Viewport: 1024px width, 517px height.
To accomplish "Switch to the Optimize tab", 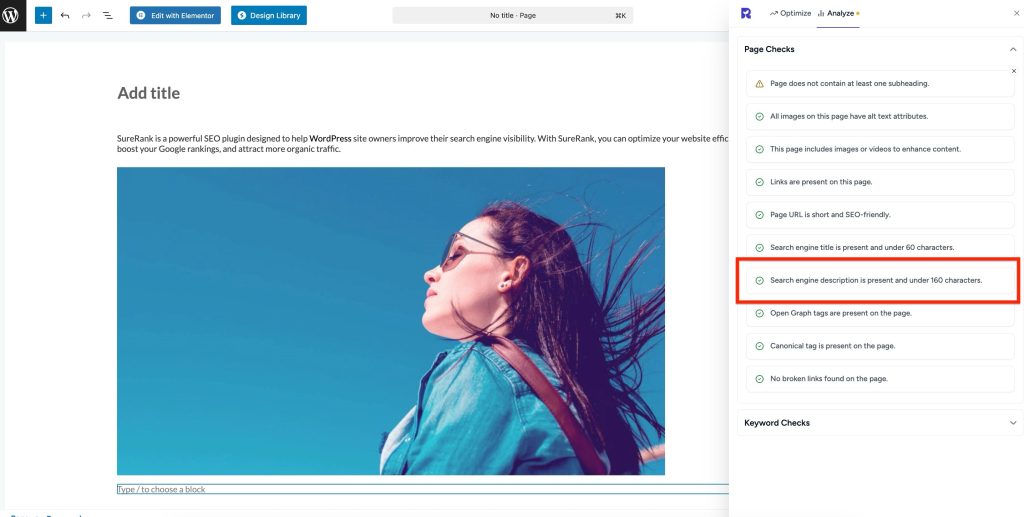I will (790, 13).
